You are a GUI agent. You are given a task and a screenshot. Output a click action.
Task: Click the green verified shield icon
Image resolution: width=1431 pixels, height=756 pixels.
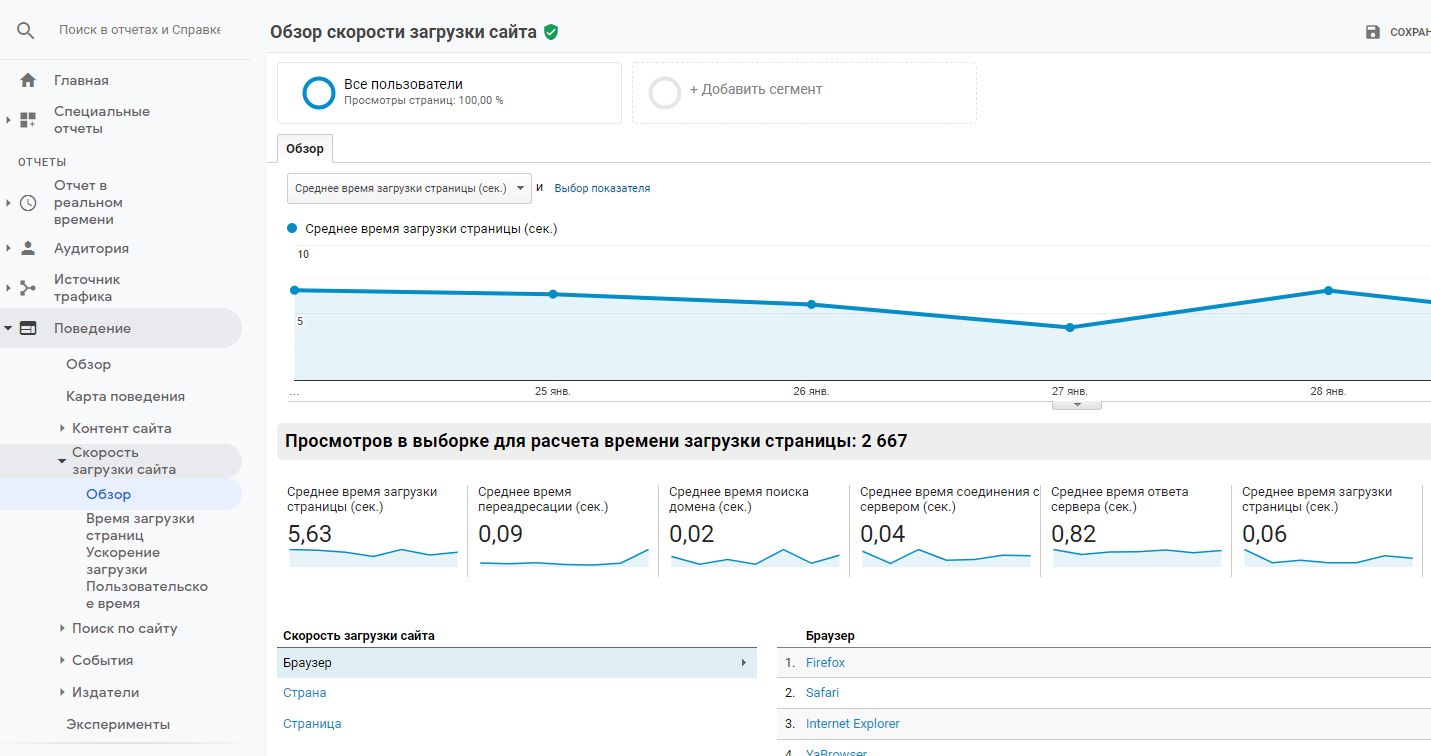551,32
